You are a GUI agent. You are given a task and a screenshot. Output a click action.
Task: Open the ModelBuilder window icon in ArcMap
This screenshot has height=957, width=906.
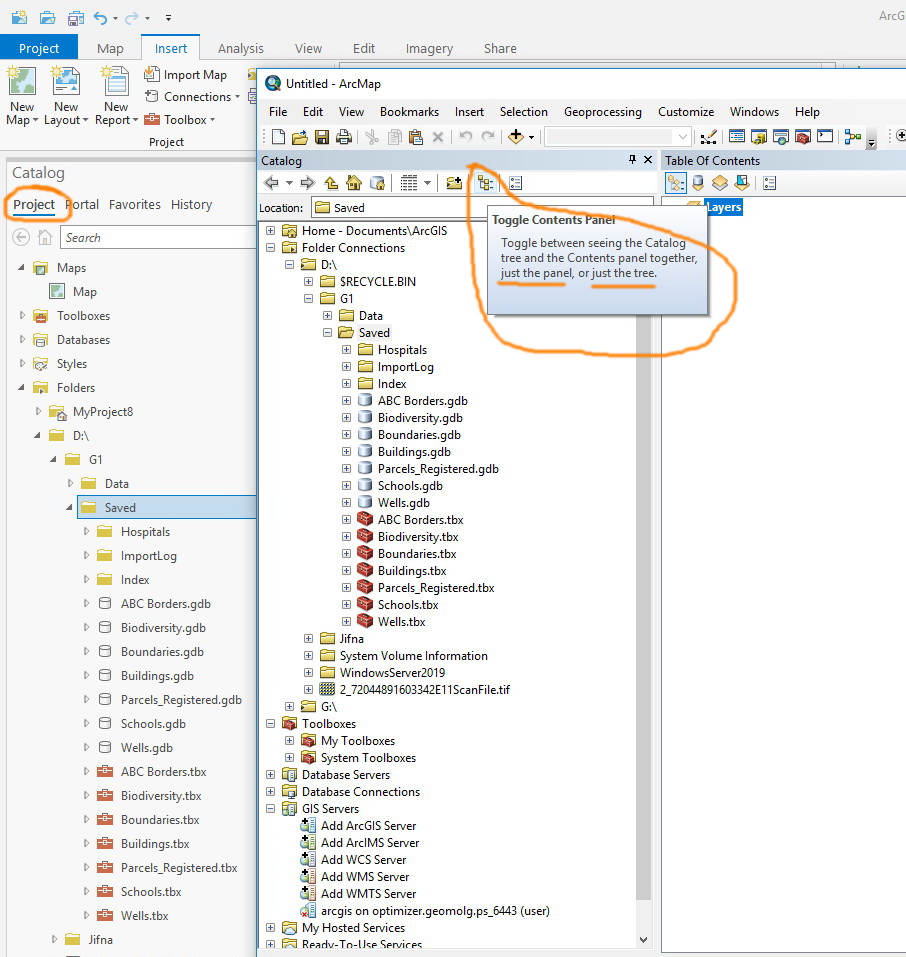click(853, 137)
